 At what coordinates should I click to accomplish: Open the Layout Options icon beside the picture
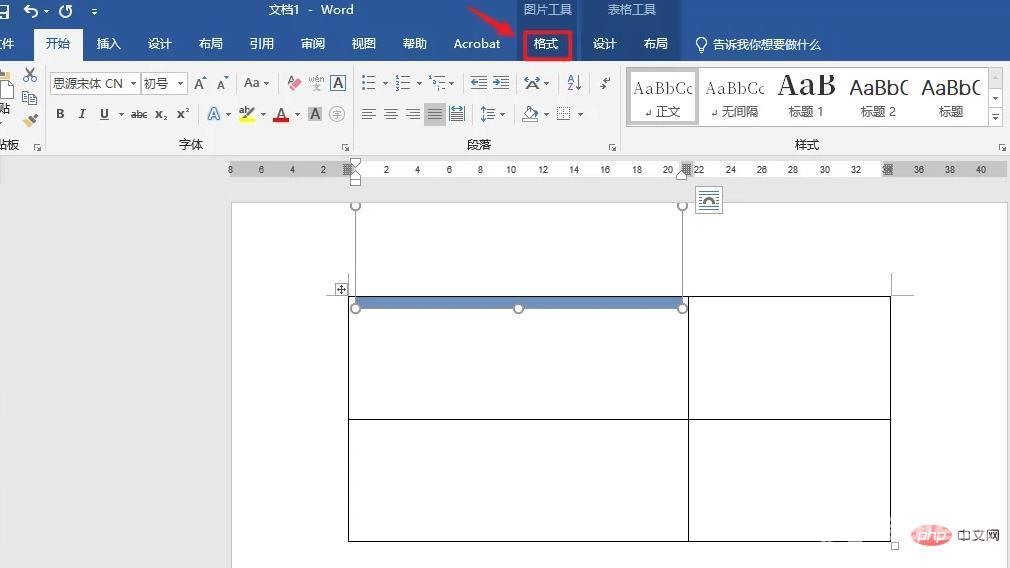coord(708,200)
